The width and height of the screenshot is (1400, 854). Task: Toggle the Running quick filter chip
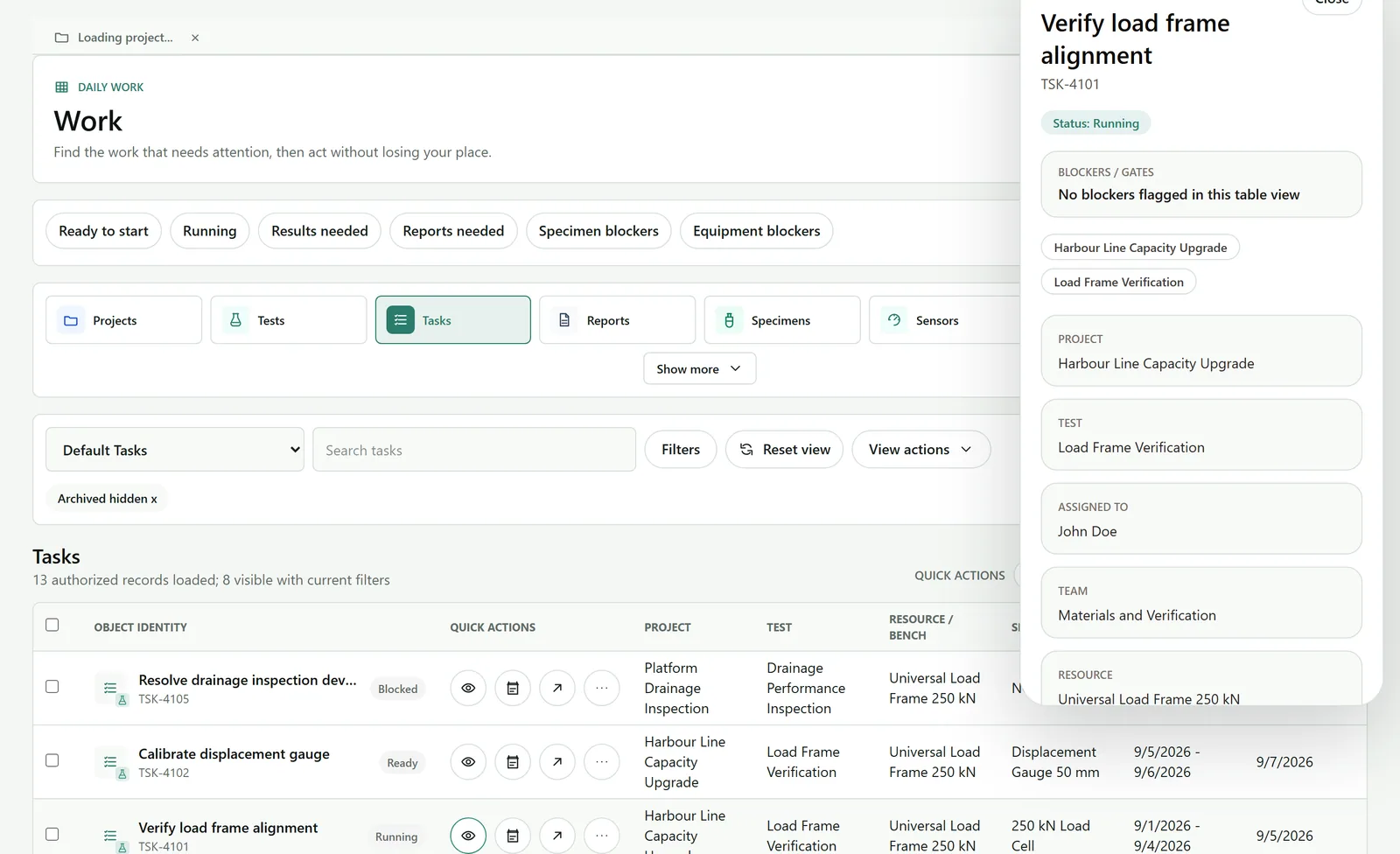tap(210, 231)
